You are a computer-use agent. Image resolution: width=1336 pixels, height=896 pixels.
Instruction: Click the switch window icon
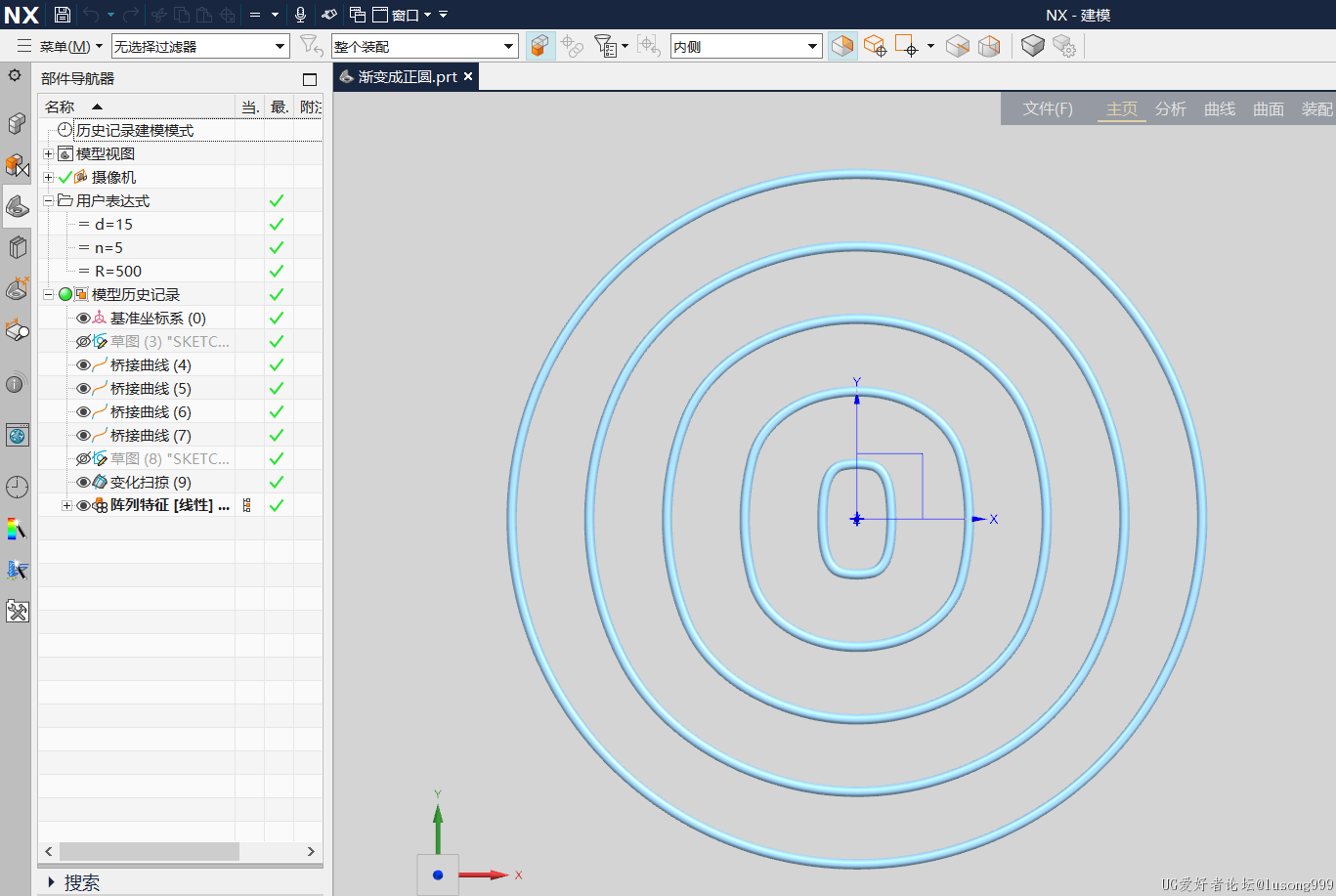[x=358, y=15]
